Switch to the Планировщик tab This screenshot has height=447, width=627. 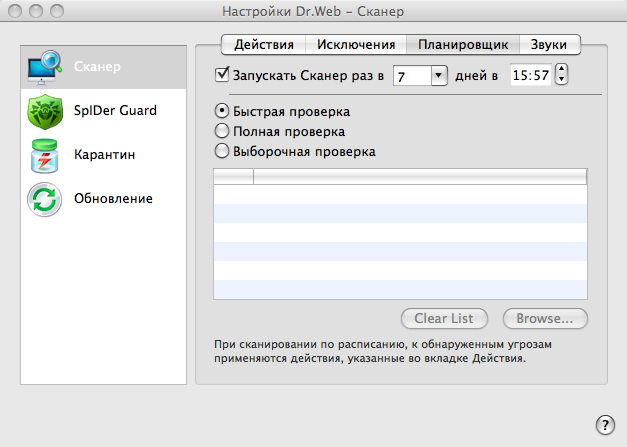tap(463, 44)
